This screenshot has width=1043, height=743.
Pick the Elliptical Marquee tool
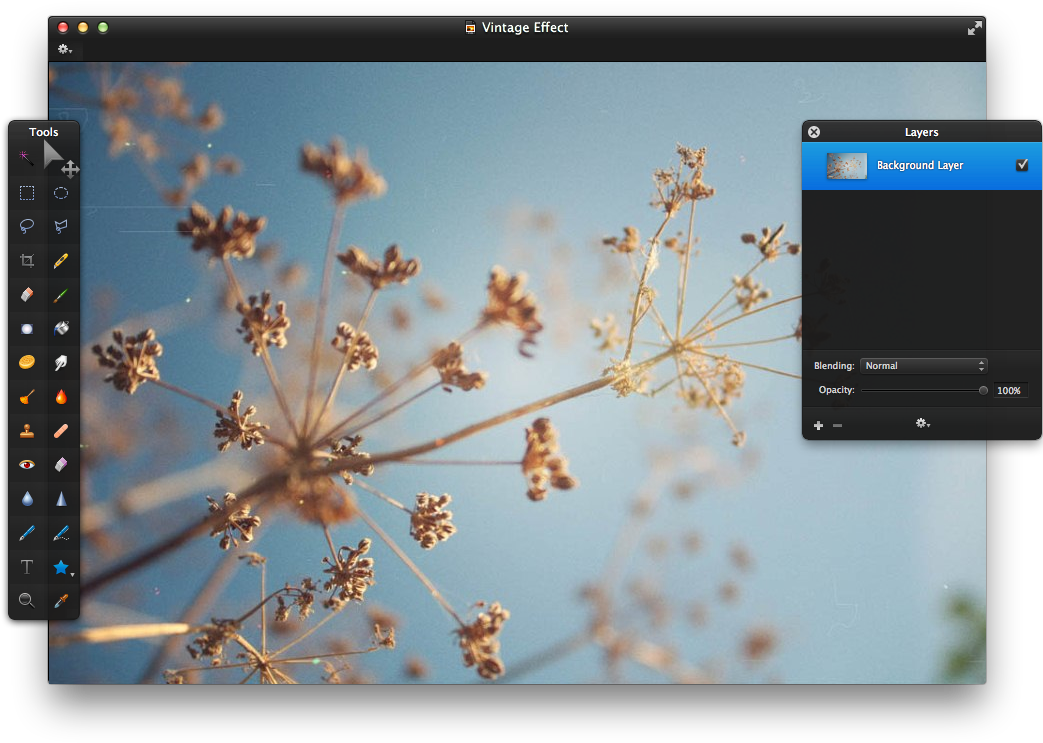coord(61,193)
